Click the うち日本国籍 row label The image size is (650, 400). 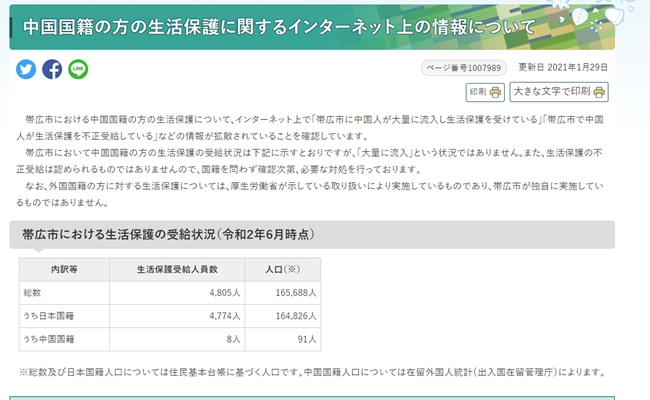48,317
